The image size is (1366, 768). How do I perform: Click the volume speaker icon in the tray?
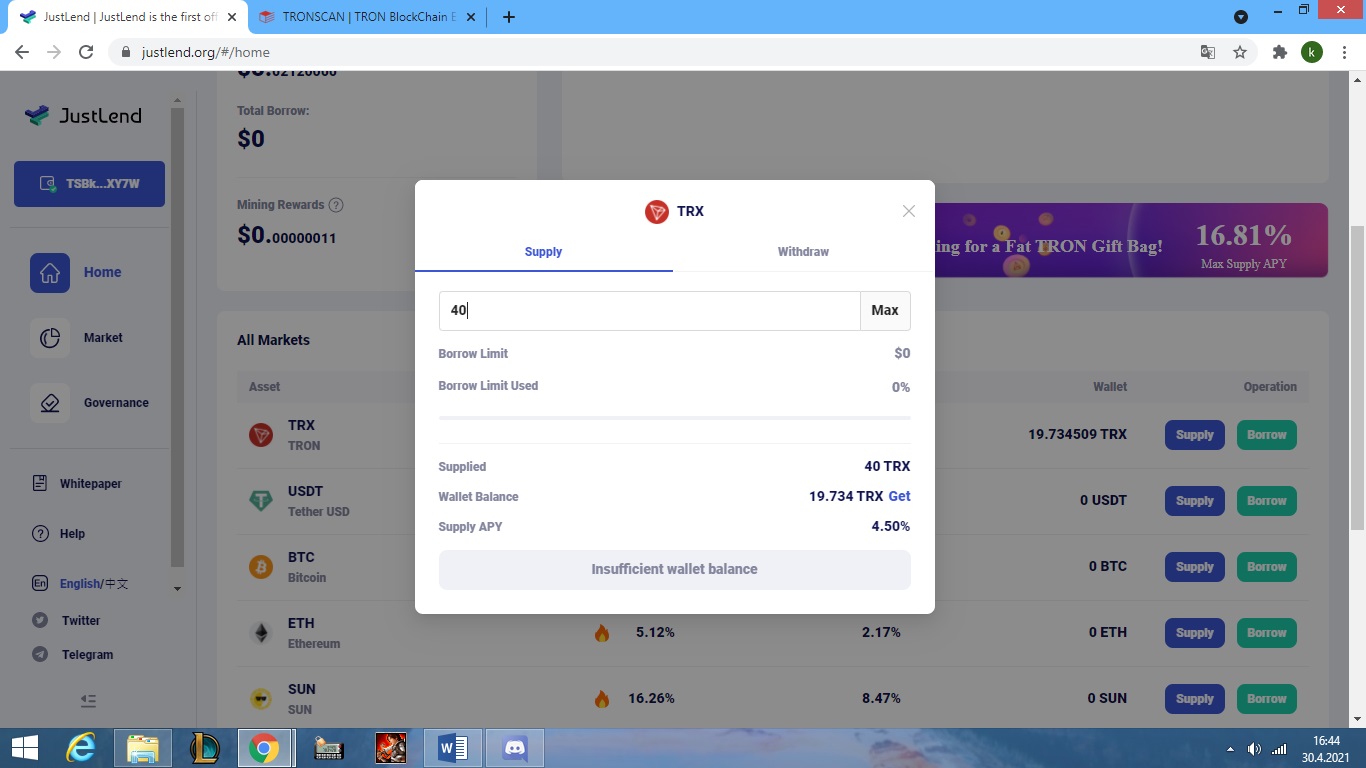point(1255,749)
